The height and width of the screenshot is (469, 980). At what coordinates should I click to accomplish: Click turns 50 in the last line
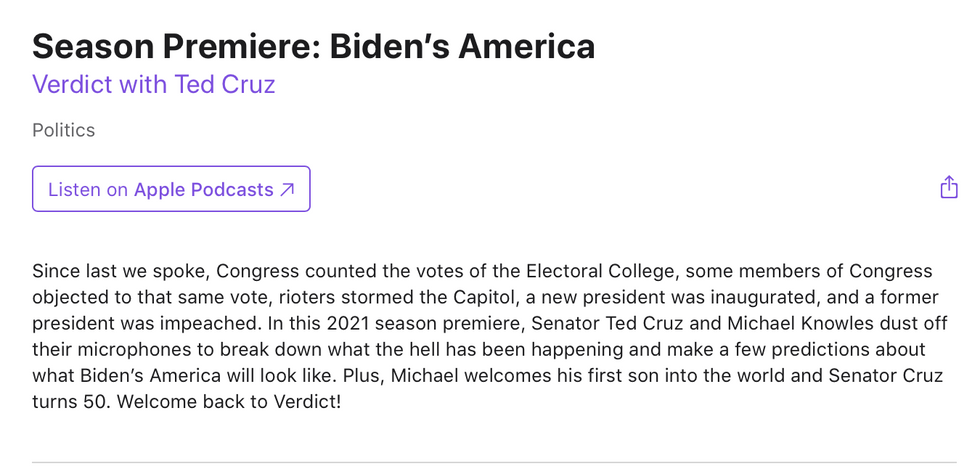click(x=71, y=401)
